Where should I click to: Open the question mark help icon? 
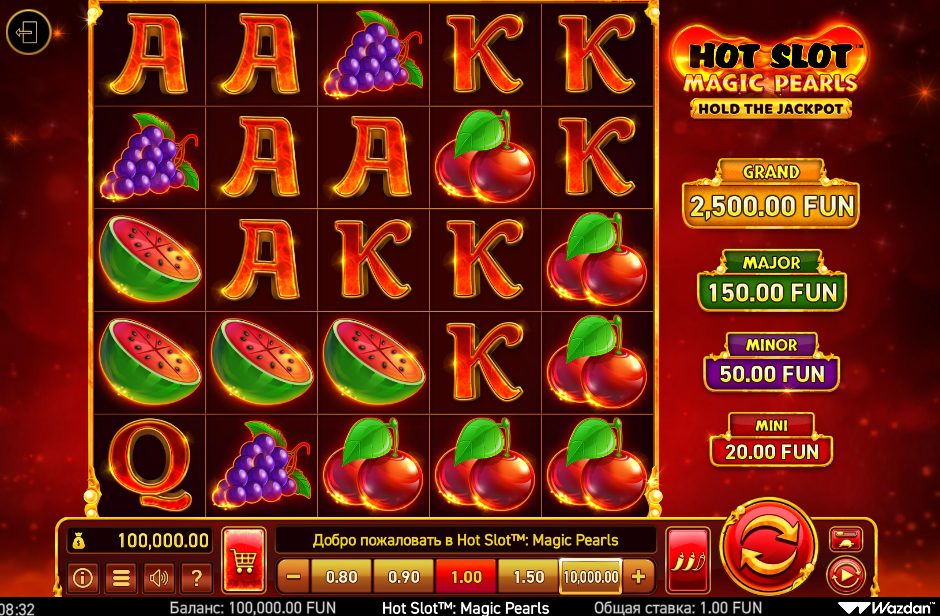tap(197, 578)
